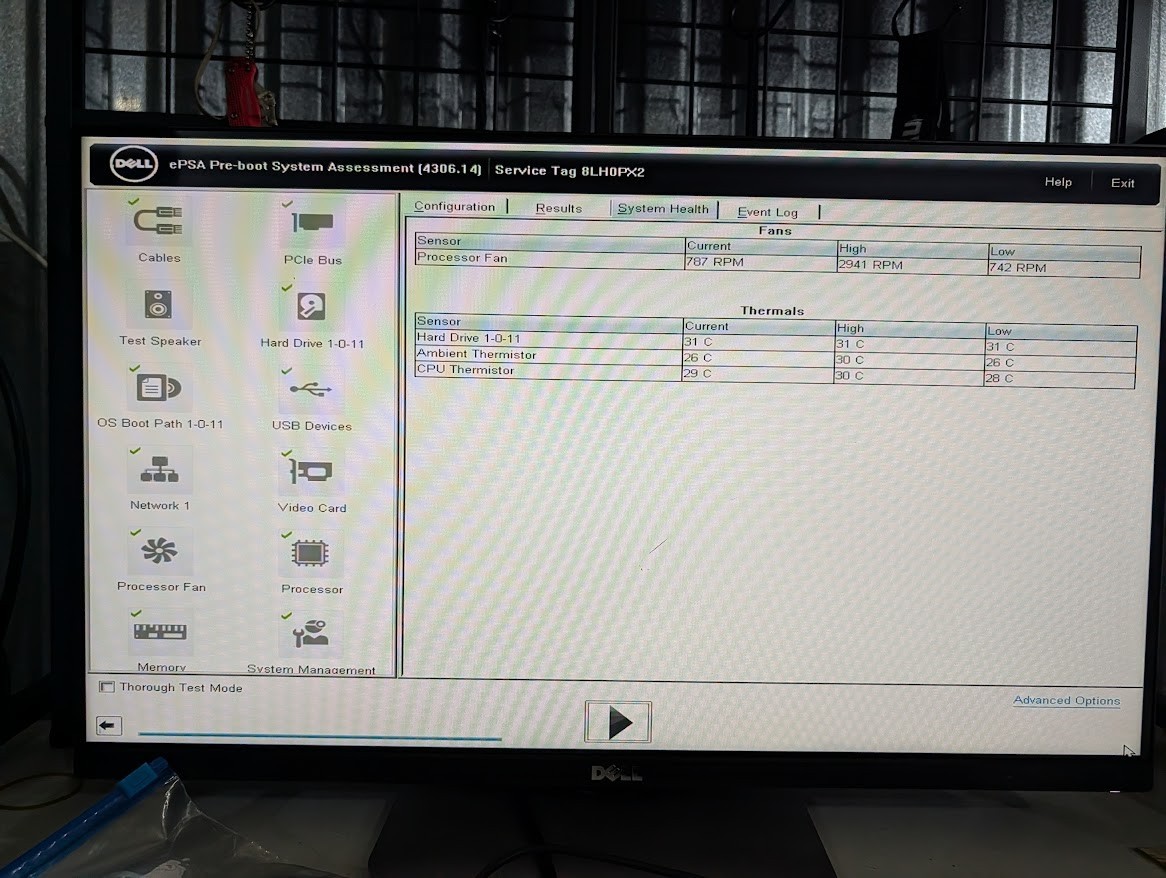Click Ambient Thermistor 26 C current value

[698, 358]
